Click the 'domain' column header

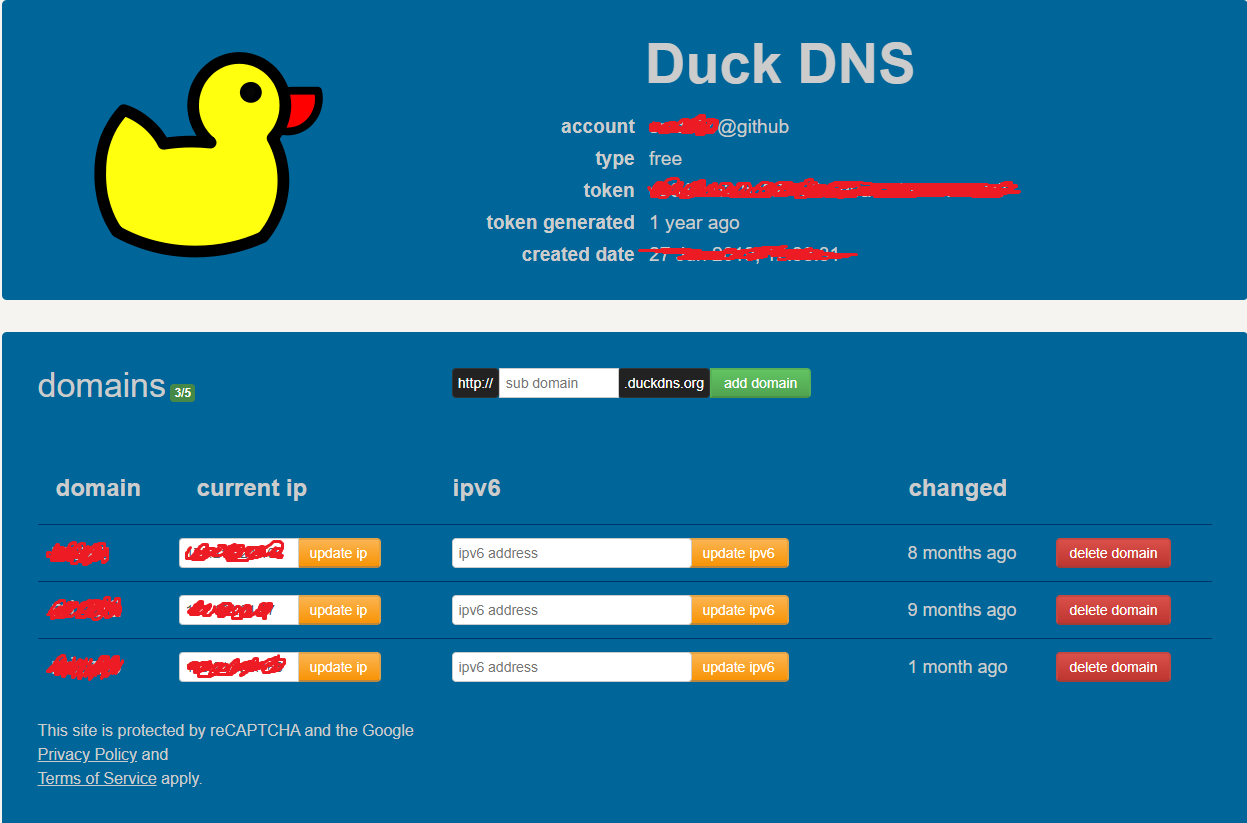(x=98, y=488)
